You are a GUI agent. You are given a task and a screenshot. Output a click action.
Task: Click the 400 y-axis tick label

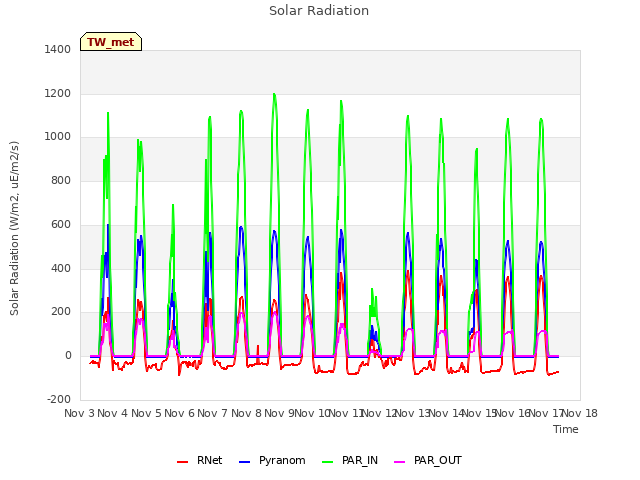tap(61, 268)
